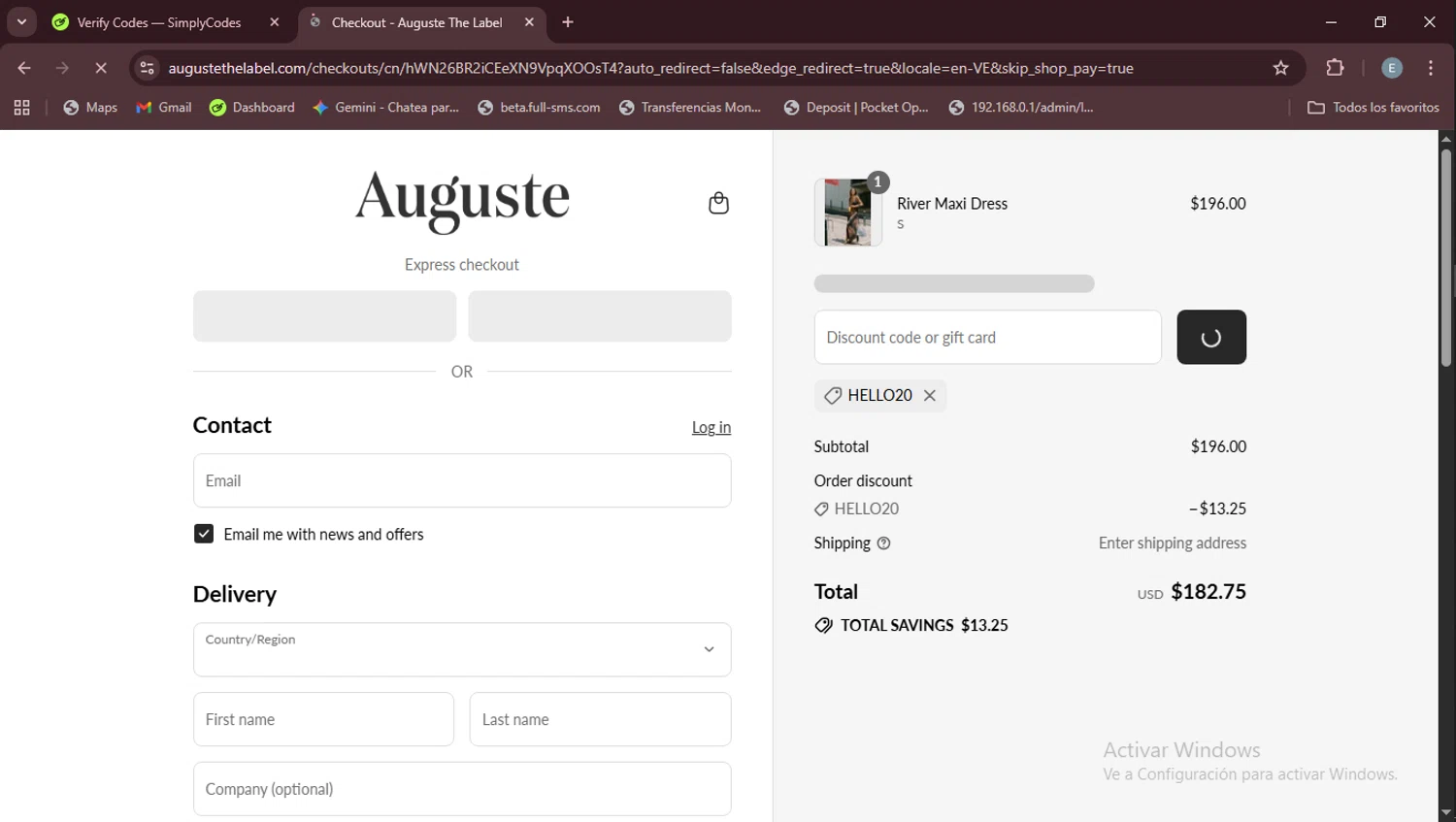Open the Chrome three-dot menu
1456x822 pixels.
[x=1431, y=68]
